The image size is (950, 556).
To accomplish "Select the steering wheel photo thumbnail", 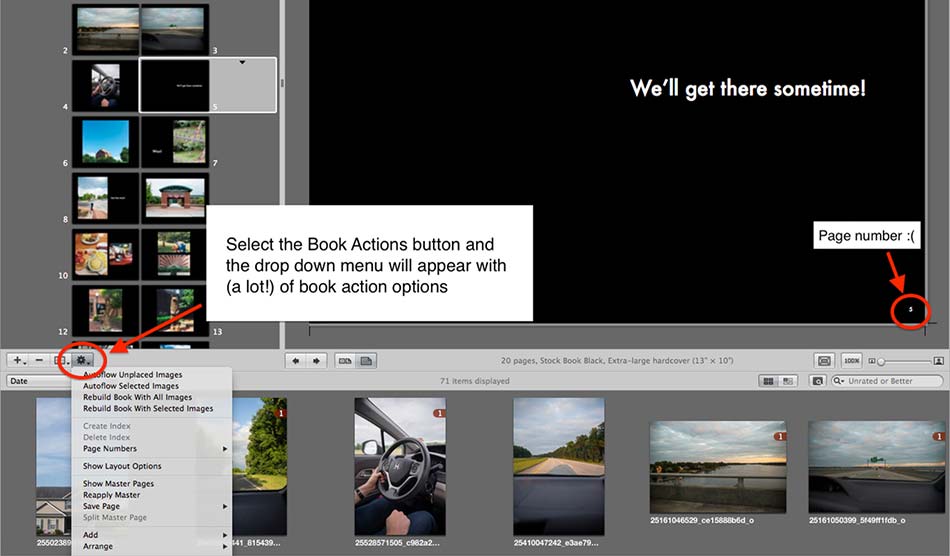I will (x=400, y=466).
